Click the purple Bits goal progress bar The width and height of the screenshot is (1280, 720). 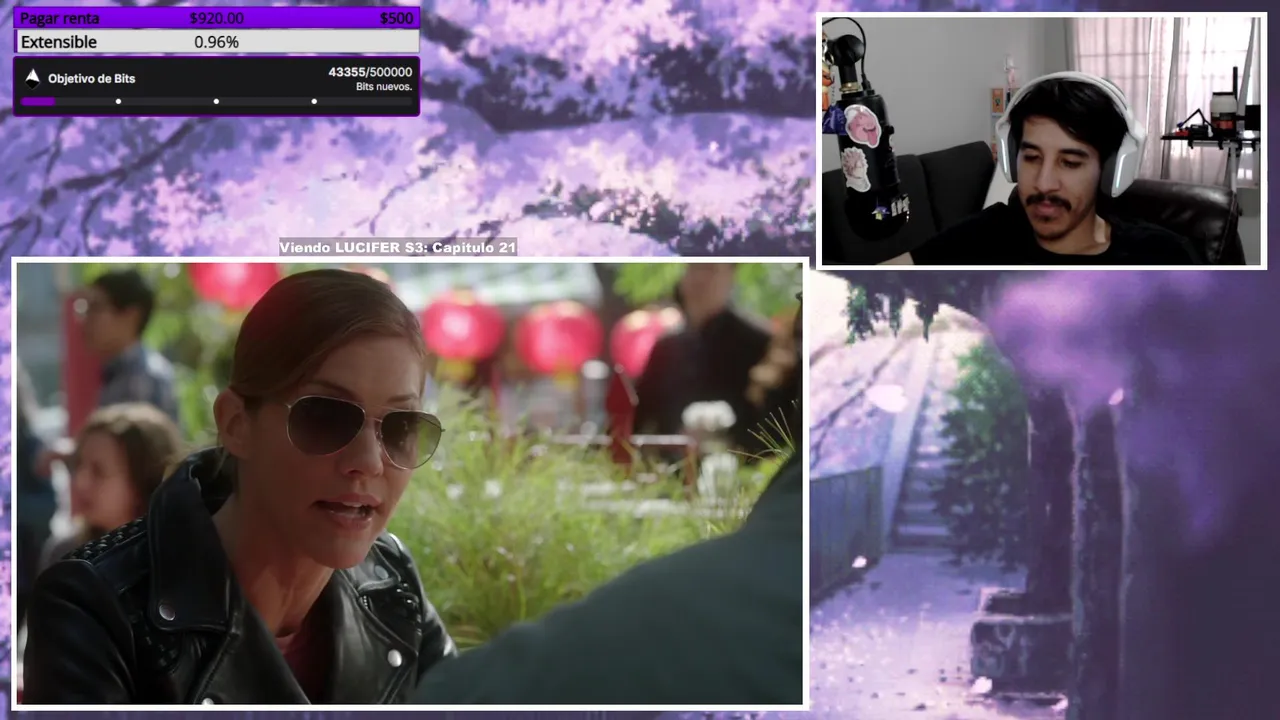[x=216, y=101]
